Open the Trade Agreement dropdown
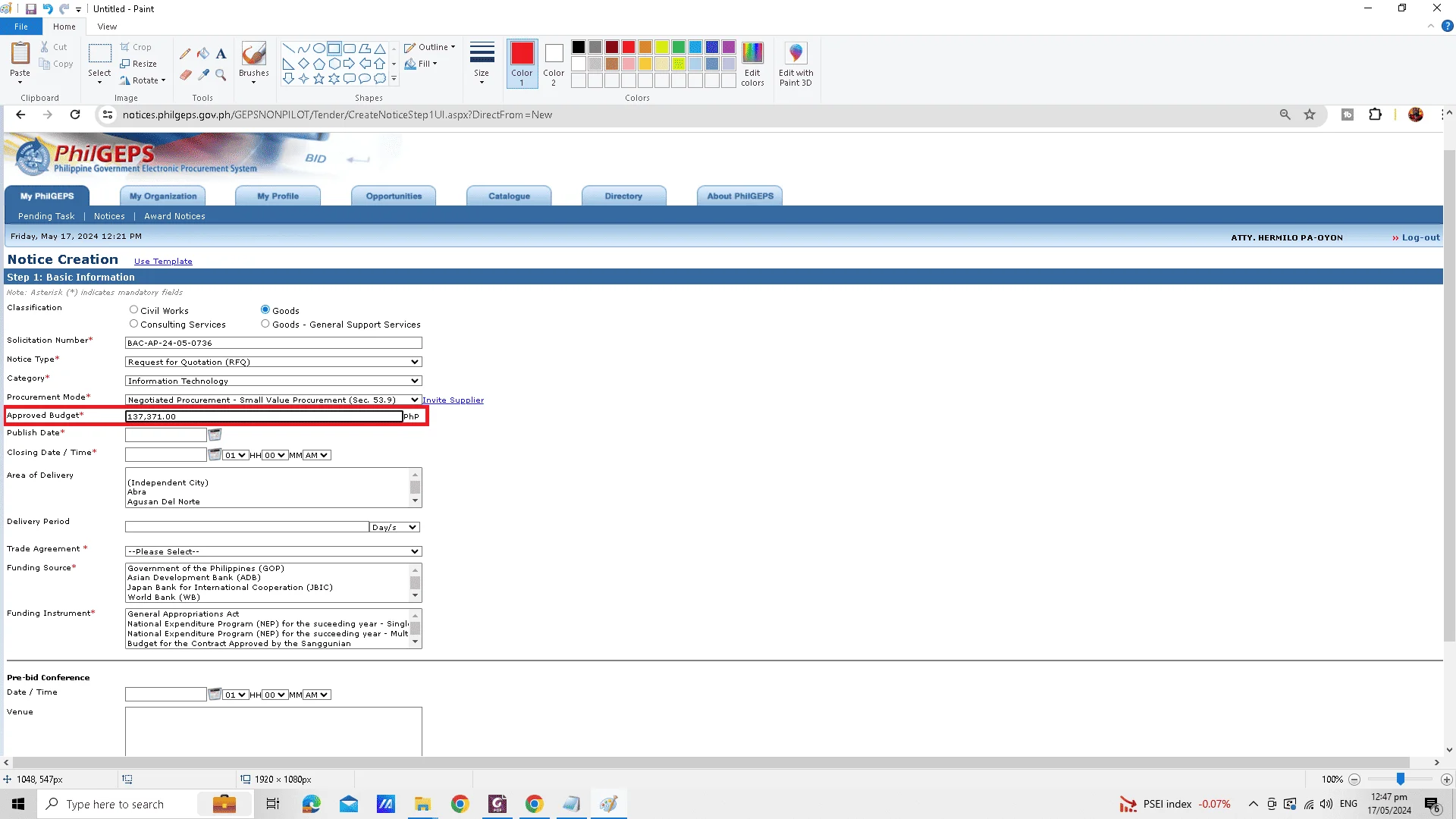1456x819 pixels. tap(273, 551)
